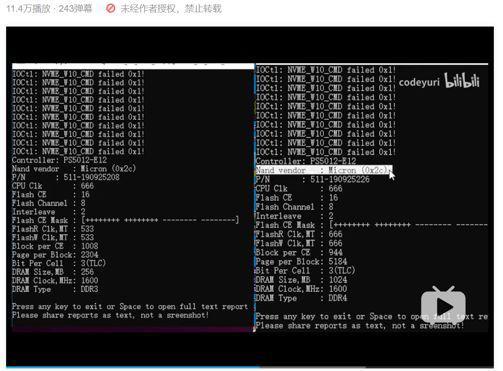Click the P/N 511-190925226 line
Image resolution: width=503 pixels, height=371 pixels.
[312, 179]
